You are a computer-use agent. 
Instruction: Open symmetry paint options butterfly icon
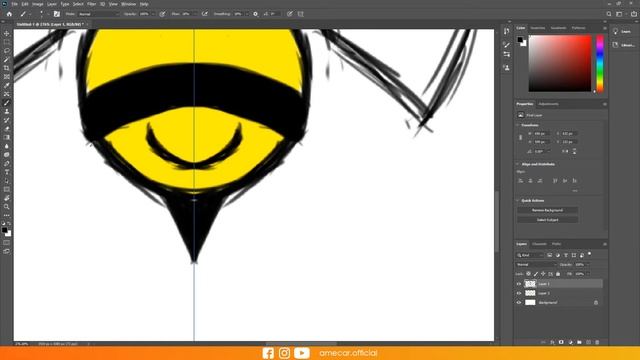coord(300,14)
